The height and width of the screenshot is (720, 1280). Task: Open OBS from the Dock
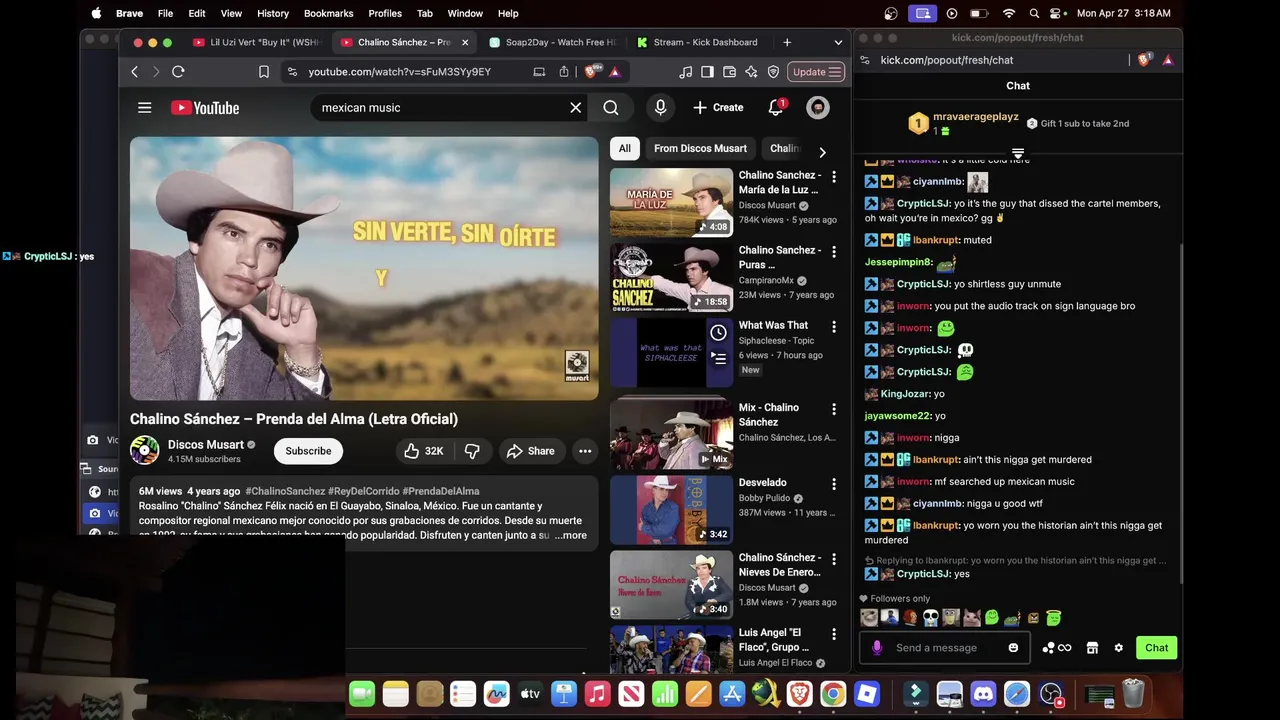[x=1050, y=694]
